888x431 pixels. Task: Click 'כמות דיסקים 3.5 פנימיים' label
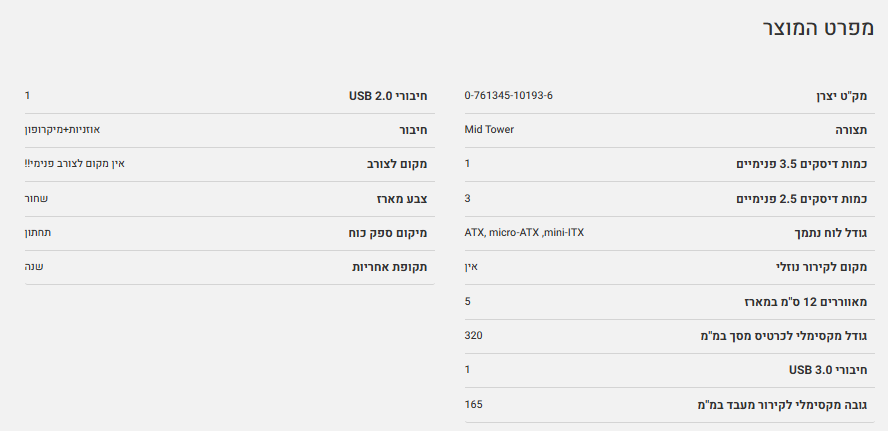point(799,164)
